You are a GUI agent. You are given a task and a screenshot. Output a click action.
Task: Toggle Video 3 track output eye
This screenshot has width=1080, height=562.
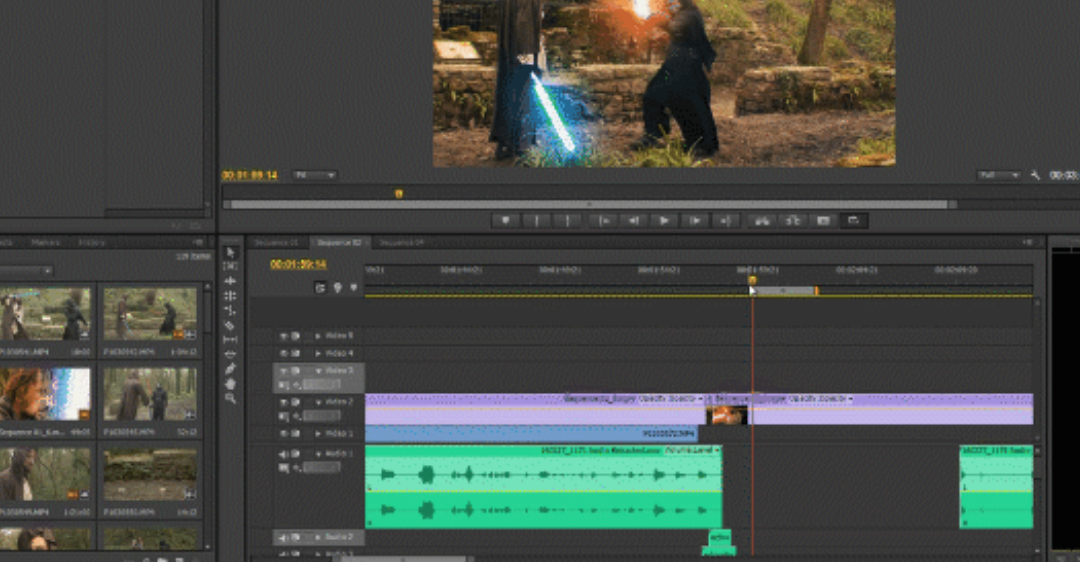(x=283, y=371)
